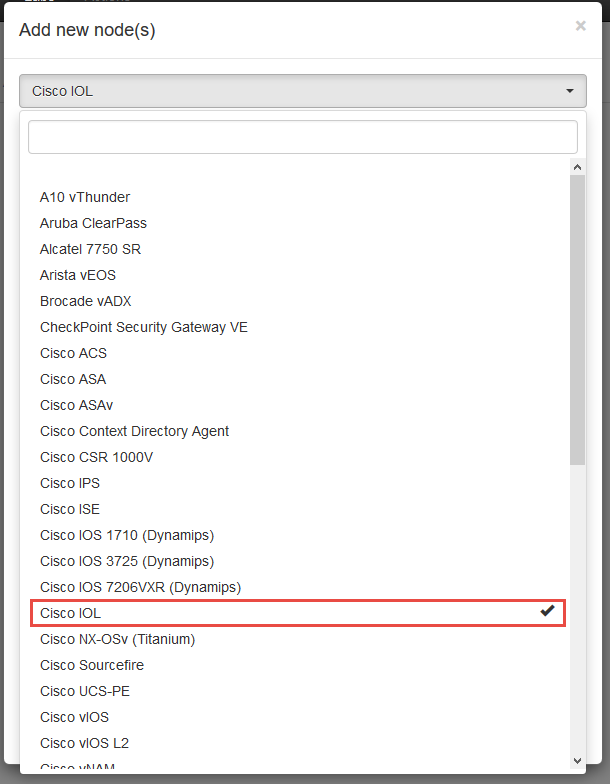Click the dropdown list scrollbar thumb

coord(578,320)
